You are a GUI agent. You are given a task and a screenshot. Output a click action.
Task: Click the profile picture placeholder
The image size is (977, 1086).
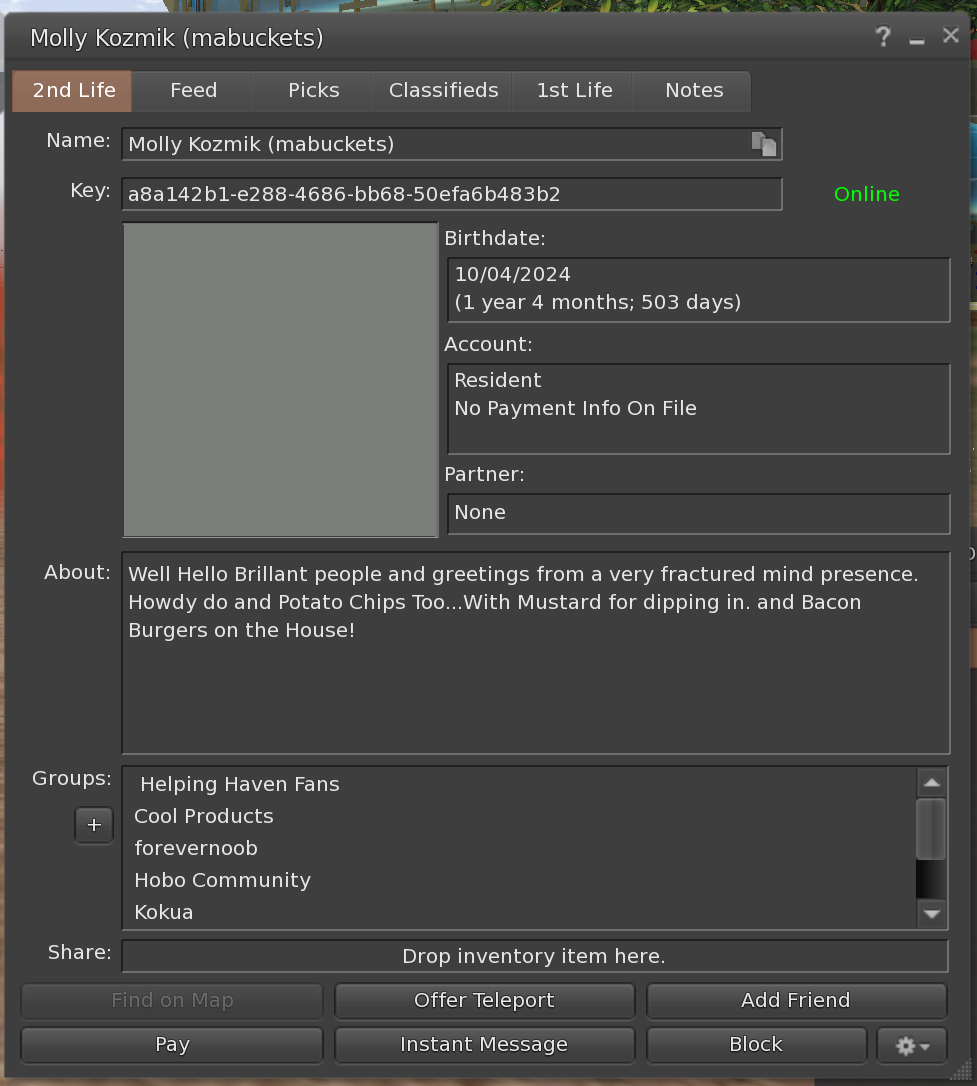280,379
